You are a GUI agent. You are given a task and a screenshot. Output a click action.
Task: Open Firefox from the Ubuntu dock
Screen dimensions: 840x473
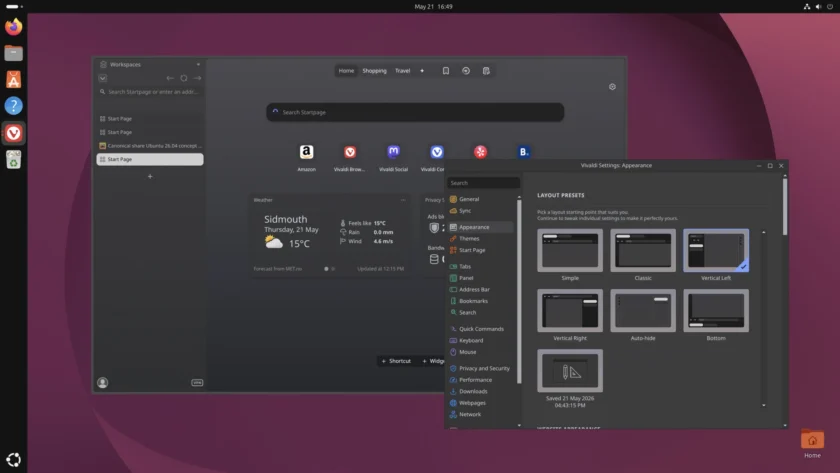(x=13, y=26)
